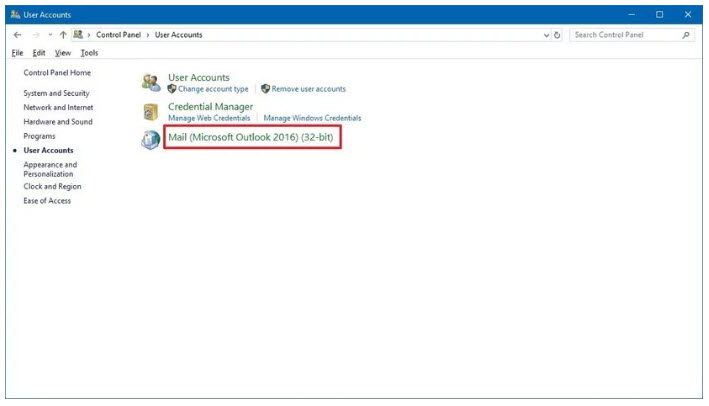Maximize the User Accounts window
This screenshot has width=709, height=406.
(x=659, y=14)
